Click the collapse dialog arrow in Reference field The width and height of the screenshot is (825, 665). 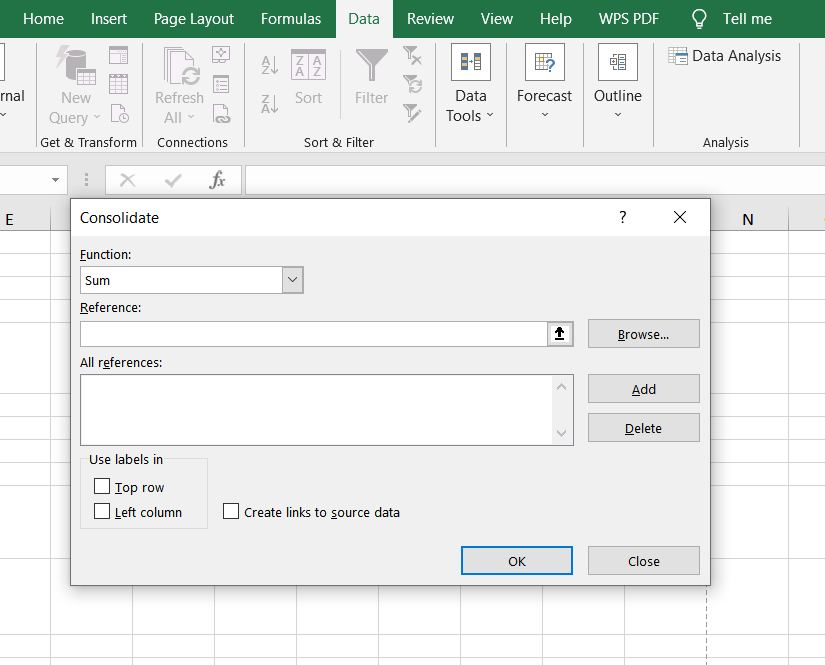(x=560, y=334)
